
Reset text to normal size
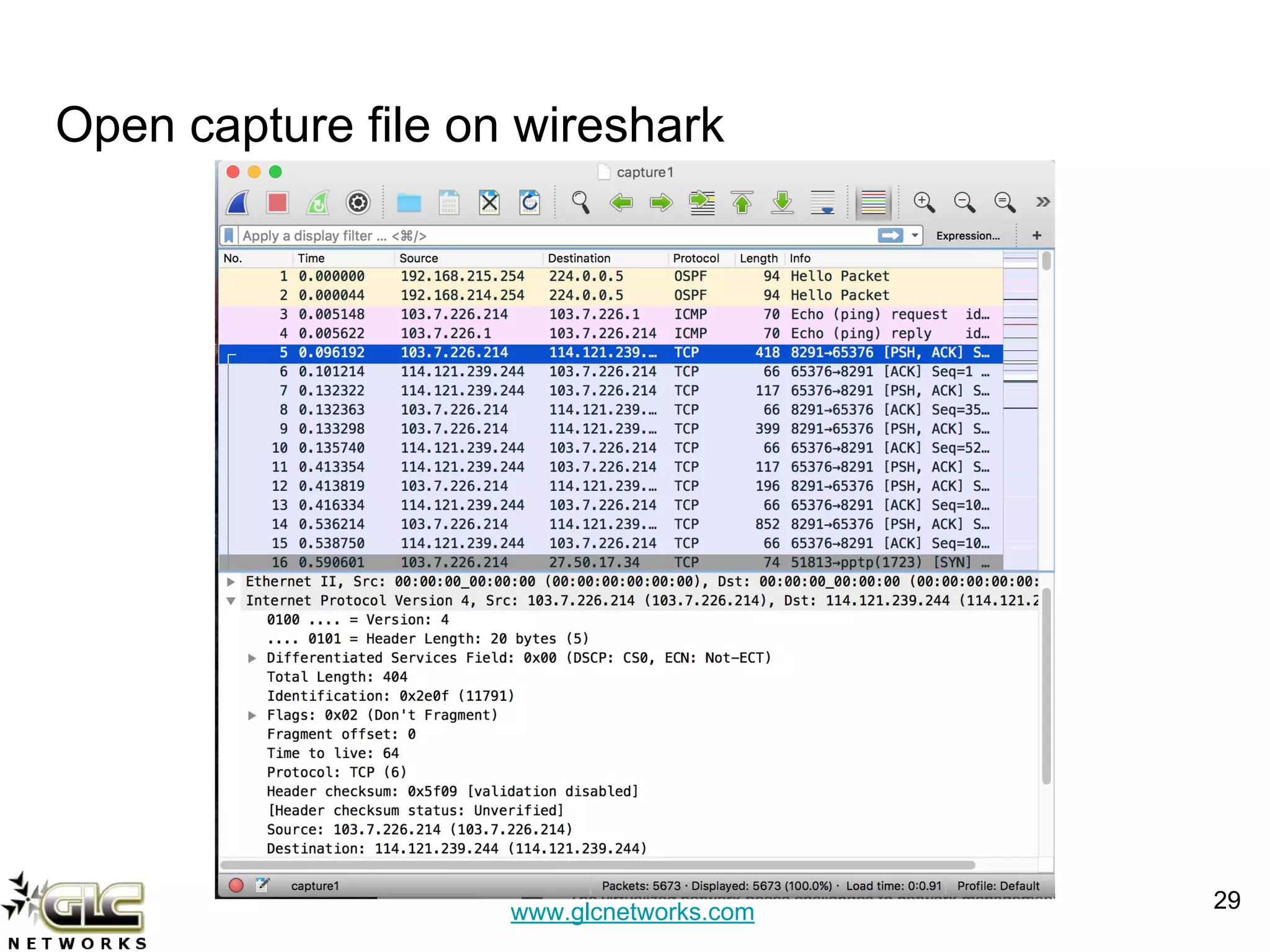click(x=1005, y=203)
